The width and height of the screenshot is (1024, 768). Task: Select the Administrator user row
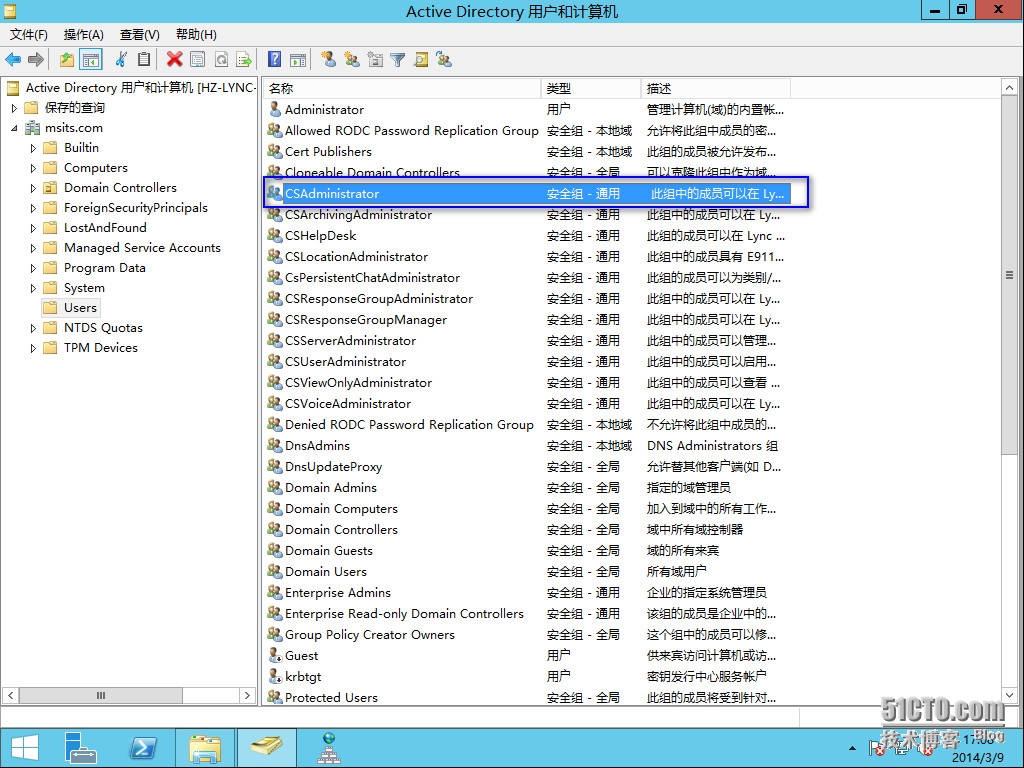526,110
